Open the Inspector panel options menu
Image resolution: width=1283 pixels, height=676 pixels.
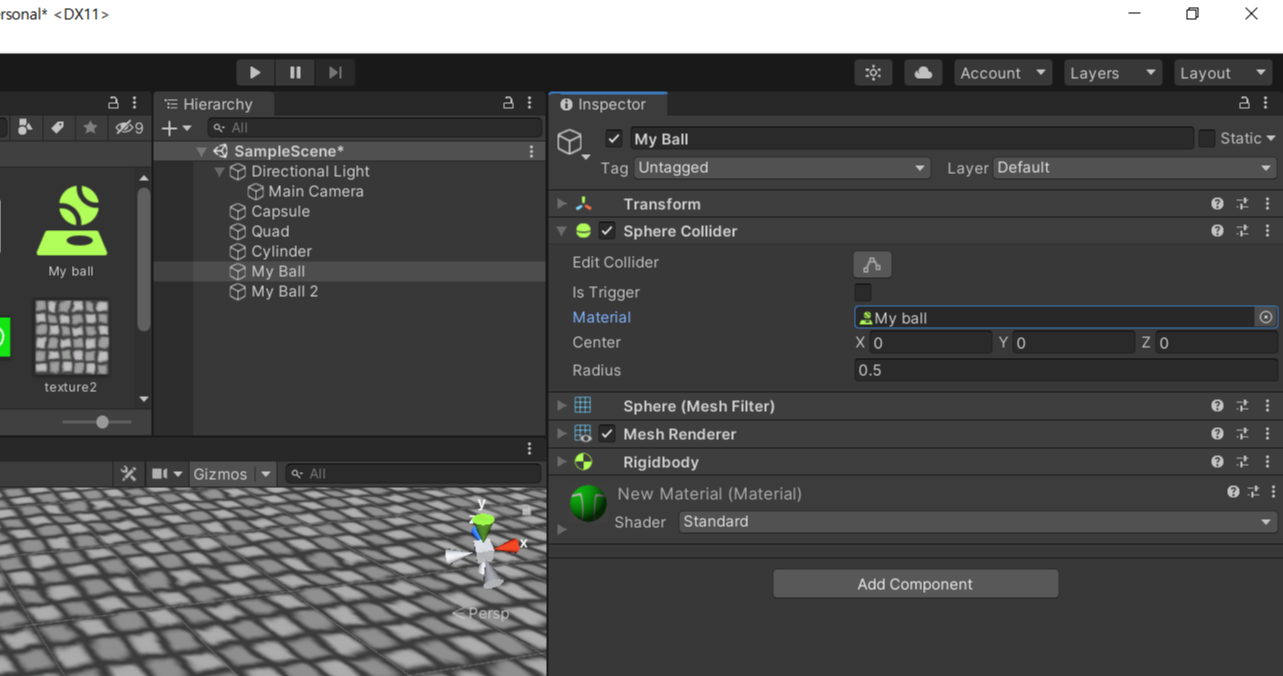tap(1266, 103)
